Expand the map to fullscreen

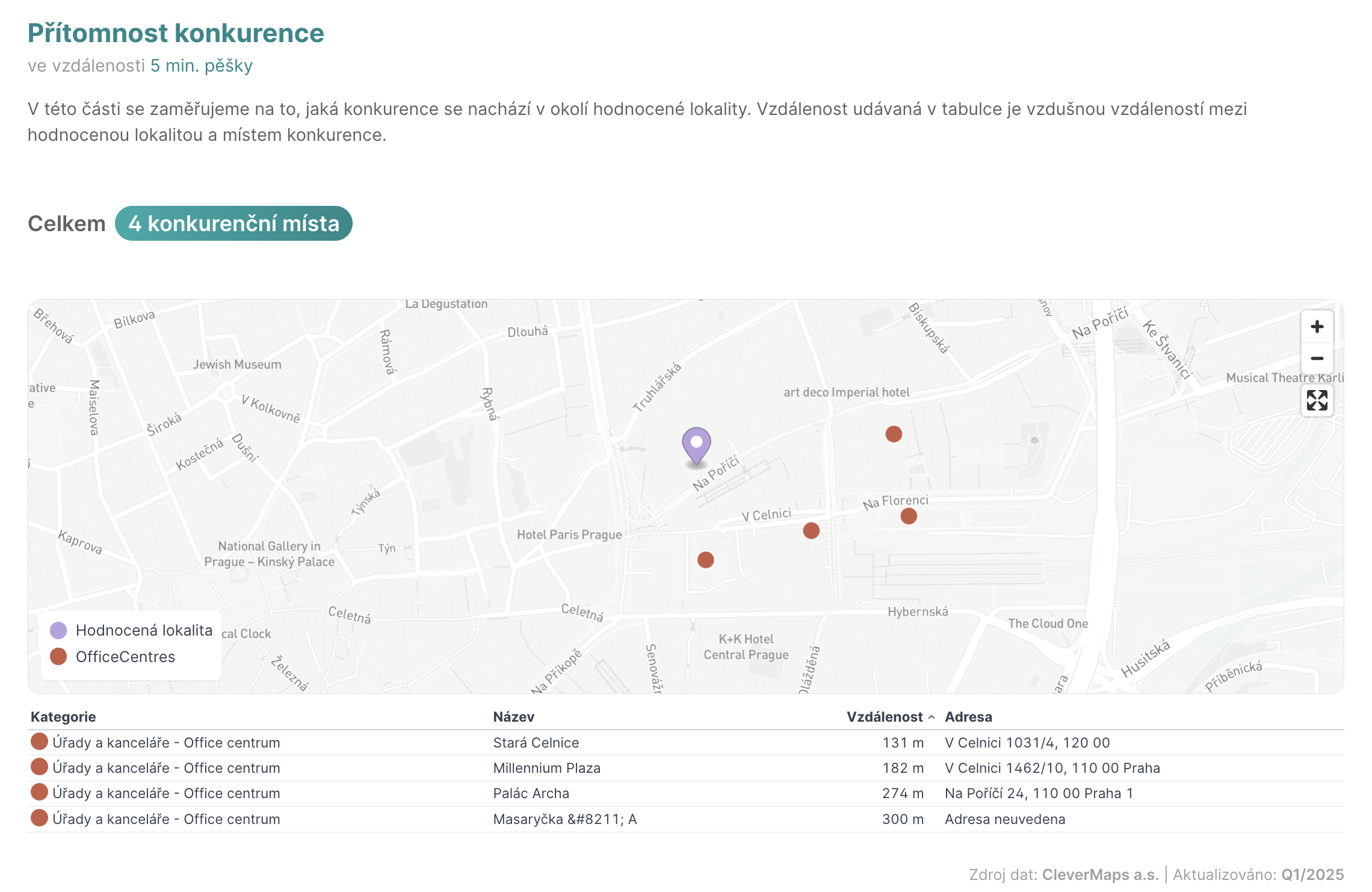pos(1317,400)
